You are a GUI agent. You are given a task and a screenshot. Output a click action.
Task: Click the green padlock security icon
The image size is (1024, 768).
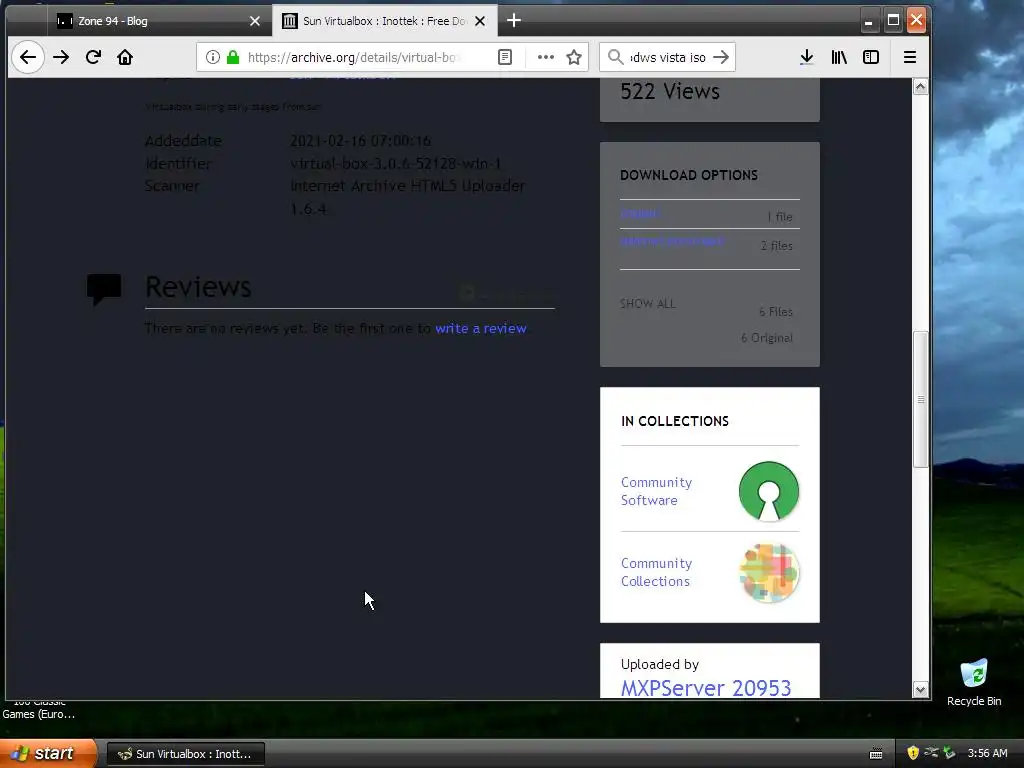tap(232, 57)
